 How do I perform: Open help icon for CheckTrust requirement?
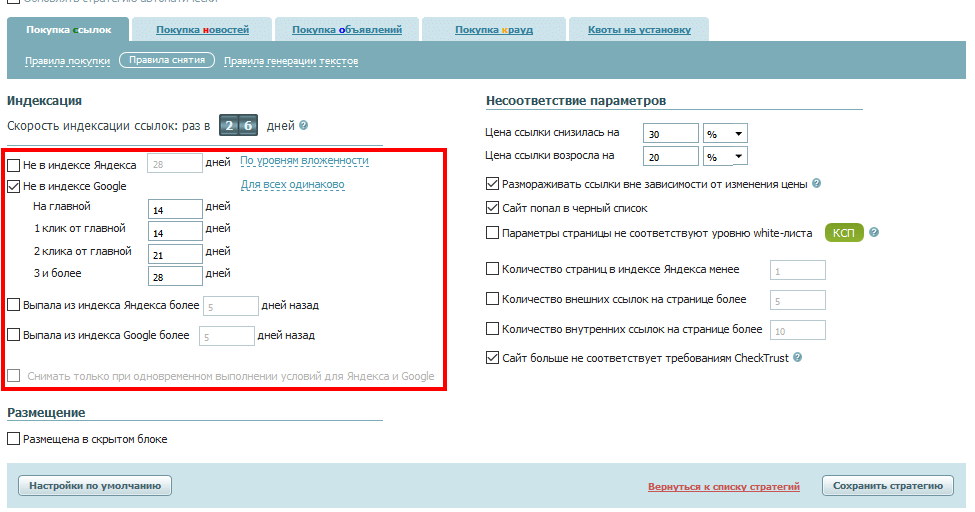click(x=798, y=357)
